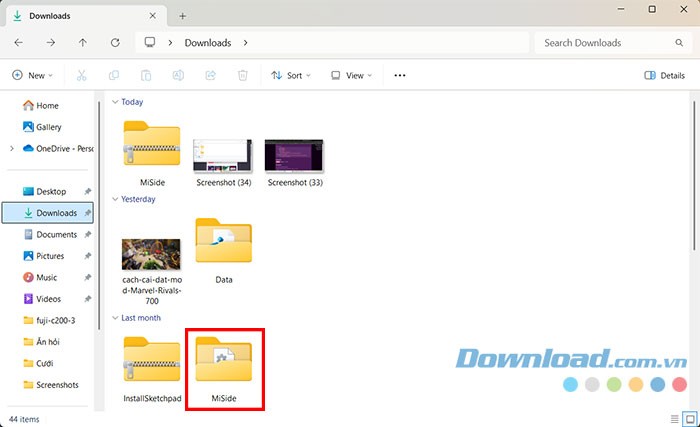The width and height of the screenshot is (700, 427).
Task: Click the Copy icon in toolbar
Action: point(114,75)
